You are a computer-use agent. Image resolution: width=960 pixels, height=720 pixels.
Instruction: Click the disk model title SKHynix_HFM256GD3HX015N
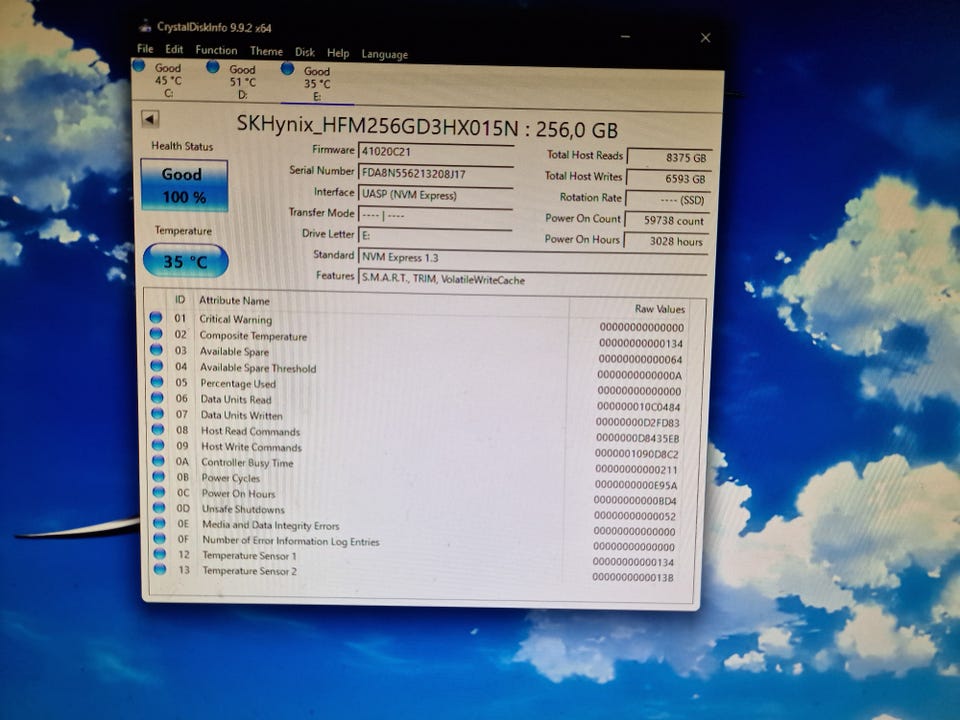[377, 125]
